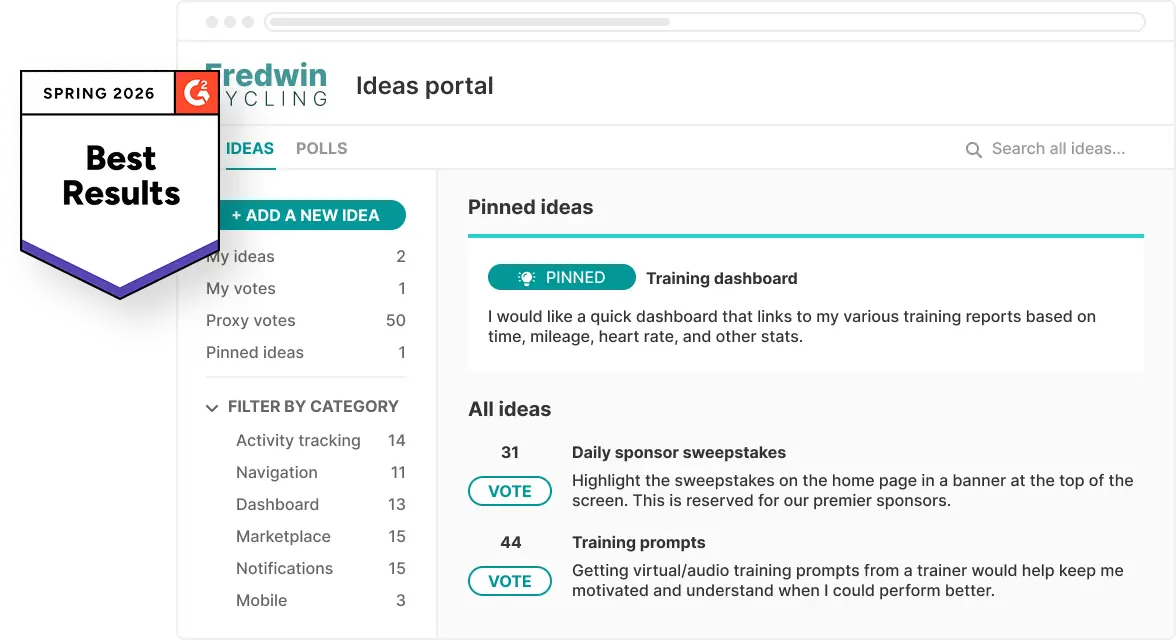Viewport: 1176px width, 640px height.
Task: Type in the Search all ideas field
Action: pos(1058,149)
